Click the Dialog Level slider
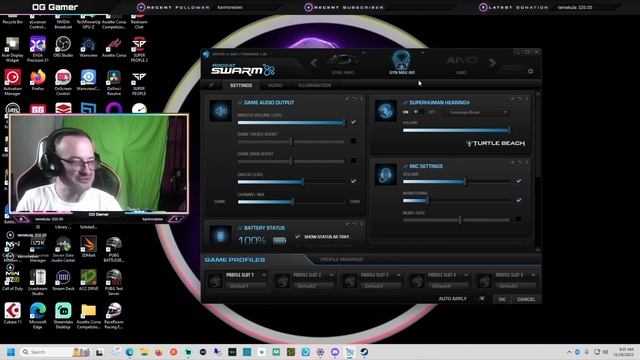Screen dimensions: 640x360 291,182
